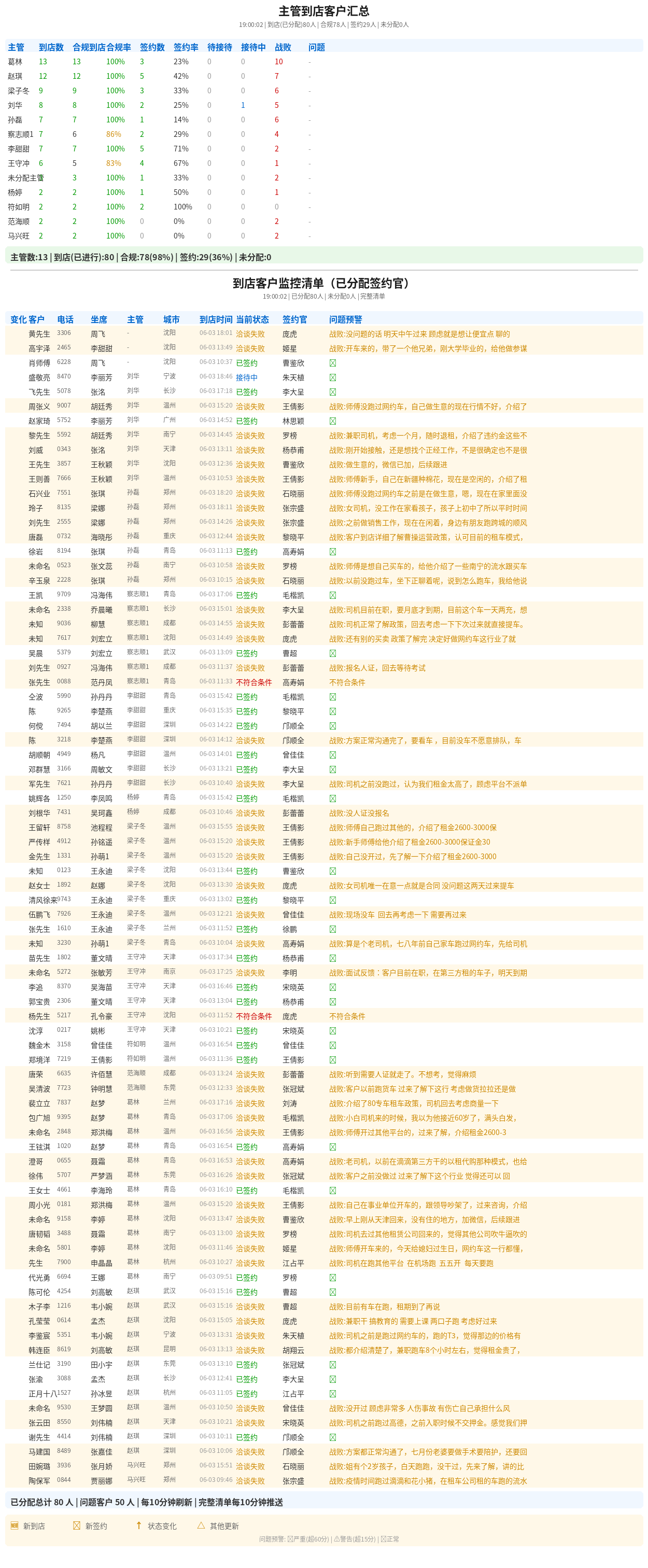Screen dimensions: 648x1568
Task: Click the failure note in 高宇泽 row
Action: click(428, 349)
